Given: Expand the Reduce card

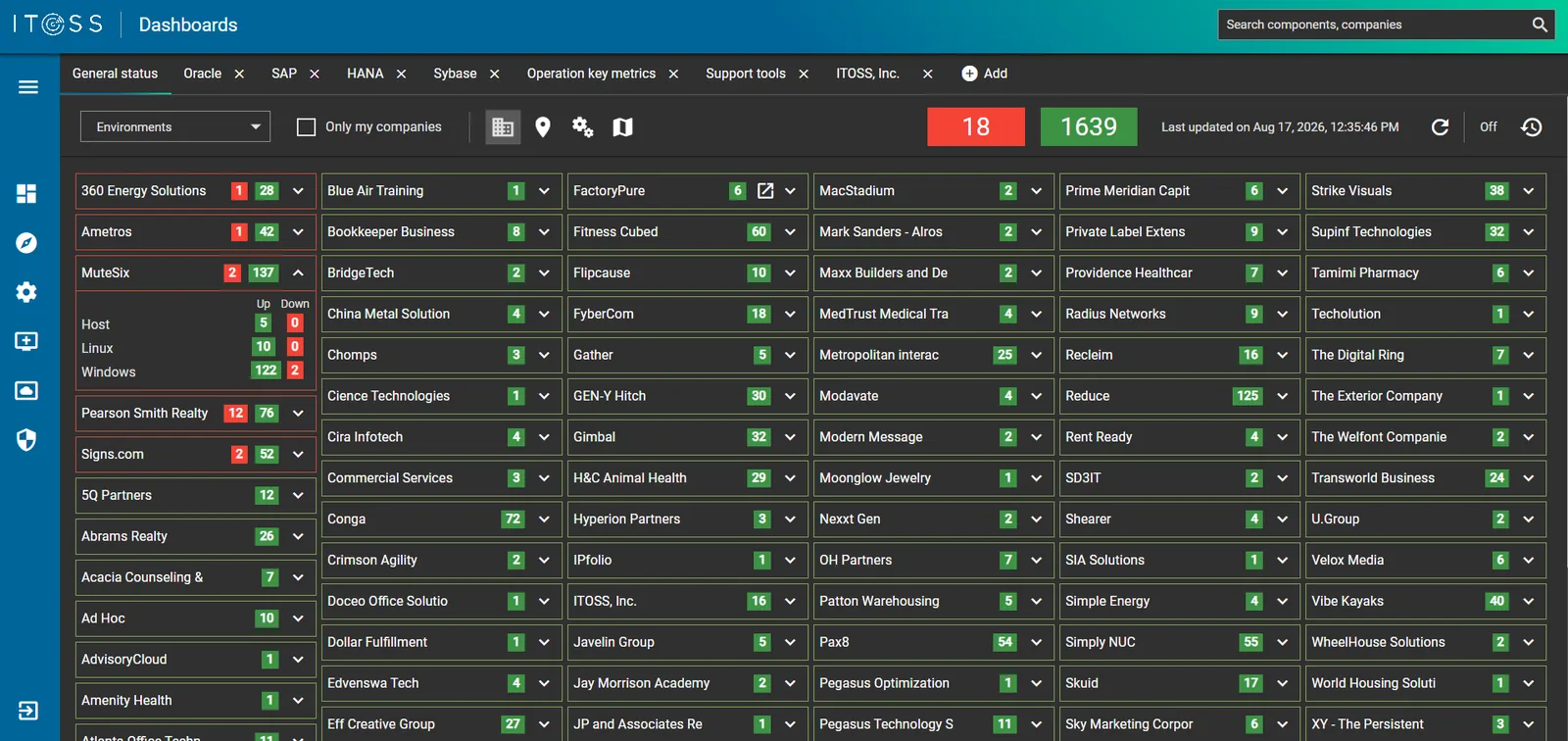Looking at the screenshot, I should (1282, 396).
